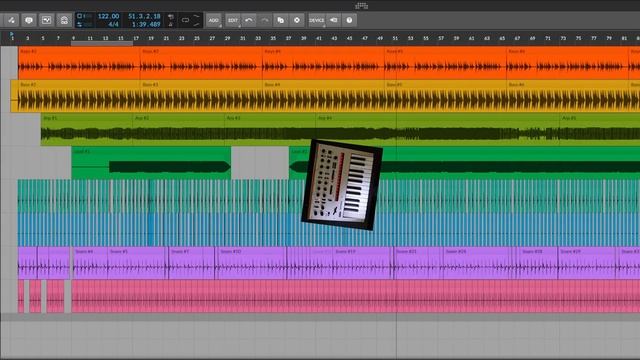Open the DEVICE menu button
The image size is (640, 360).
click(x=317, y=20)
